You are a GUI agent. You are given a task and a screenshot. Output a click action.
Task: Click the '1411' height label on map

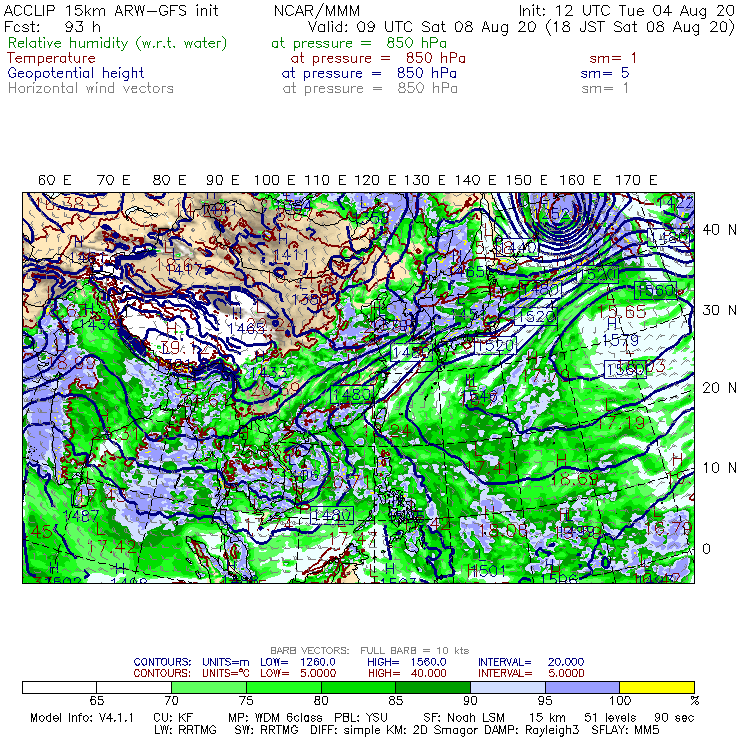click(x=292, y=255)
